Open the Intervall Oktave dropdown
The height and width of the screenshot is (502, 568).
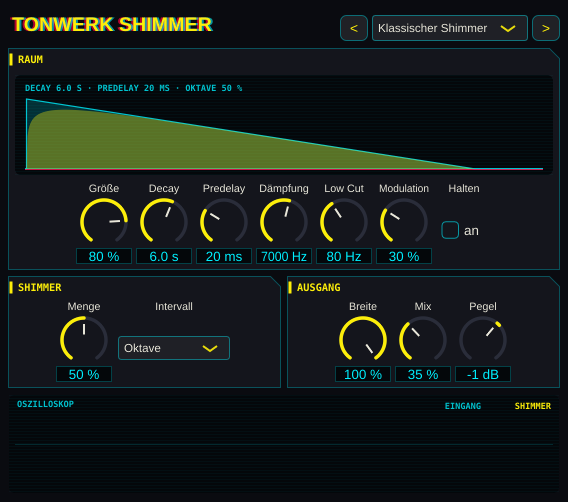tap(174, 348)
